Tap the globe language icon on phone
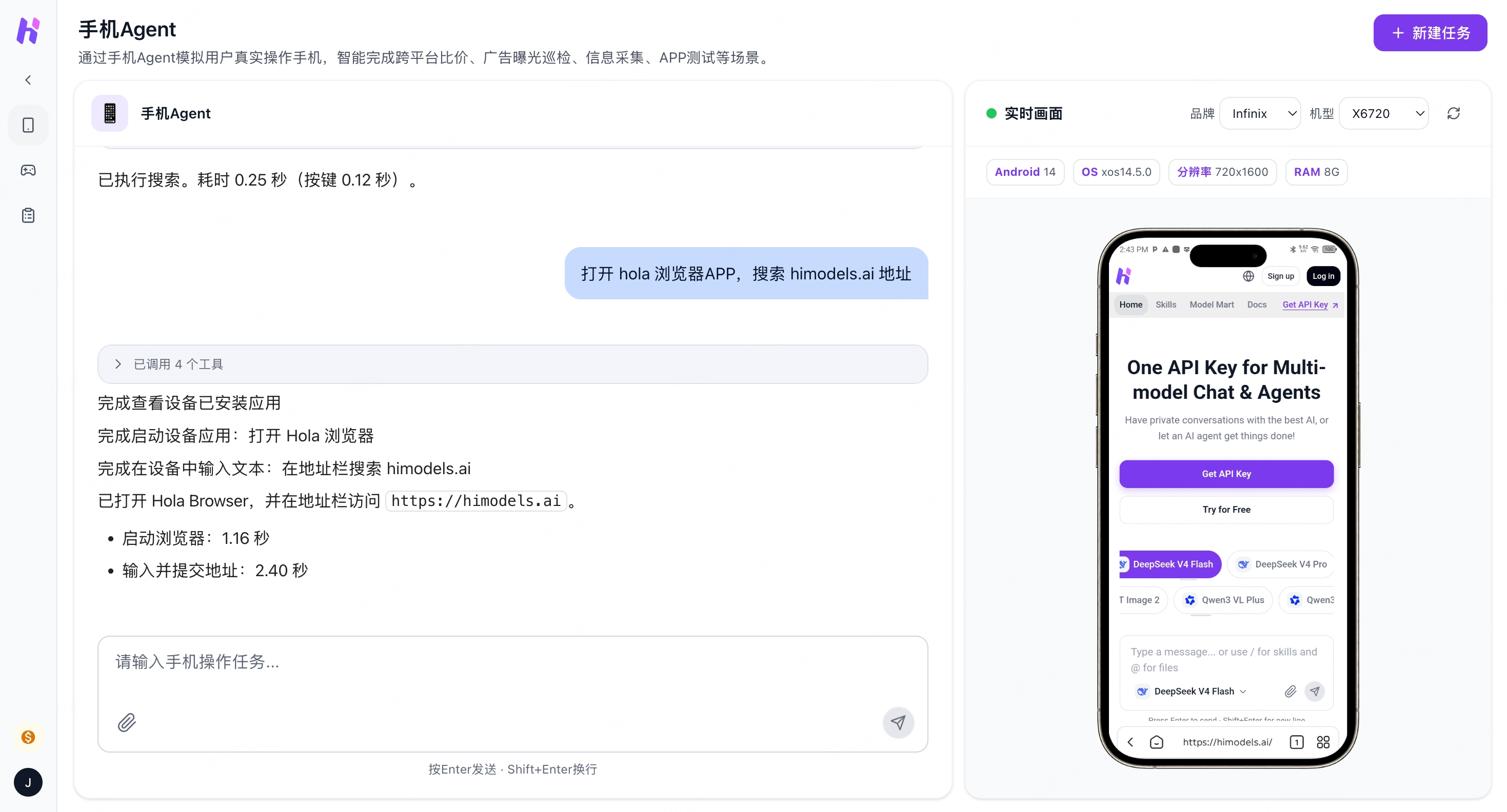Viewport: 1507px width, 812px height. [1248, 276]
